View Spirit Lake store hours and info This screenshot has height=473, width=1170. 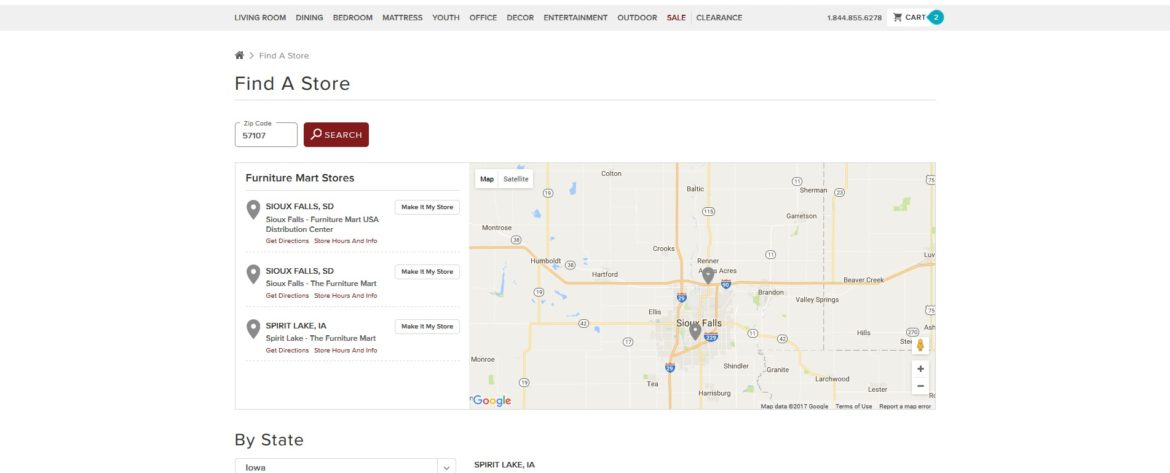click(345, 350)
